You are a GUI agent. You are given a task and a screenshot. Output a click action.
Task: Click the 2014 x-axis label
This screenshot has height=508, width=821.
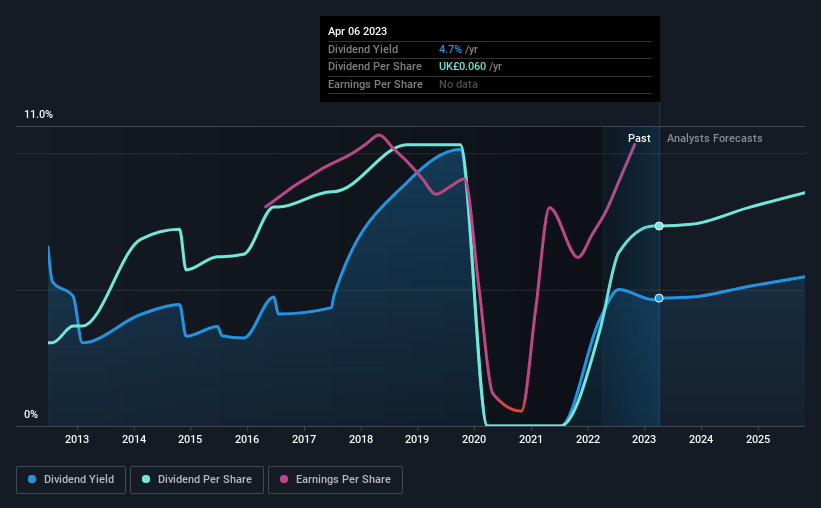pos(134,439)
